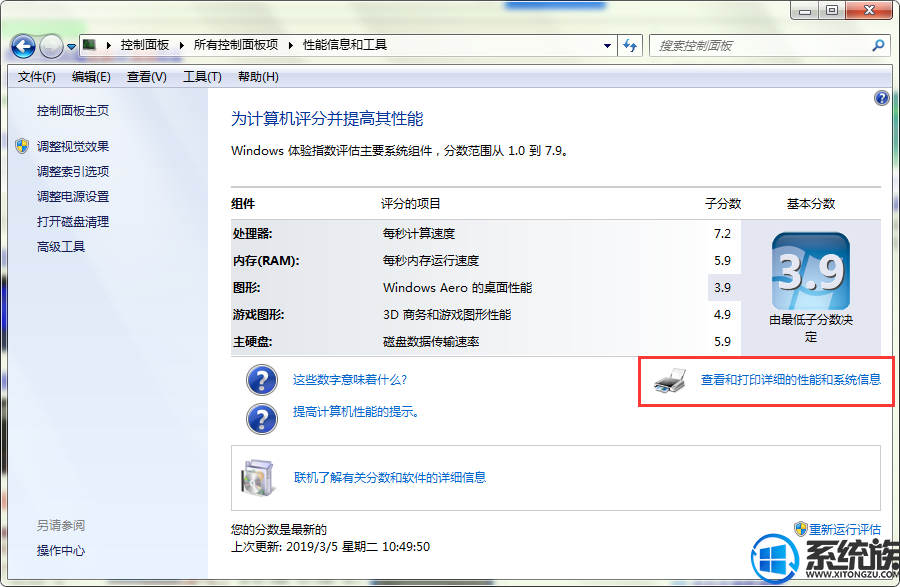Click the 3D 商务和游戏图形性能 description
The height and width of the screenshot is (587, 900).
click(x=447, y=315)
